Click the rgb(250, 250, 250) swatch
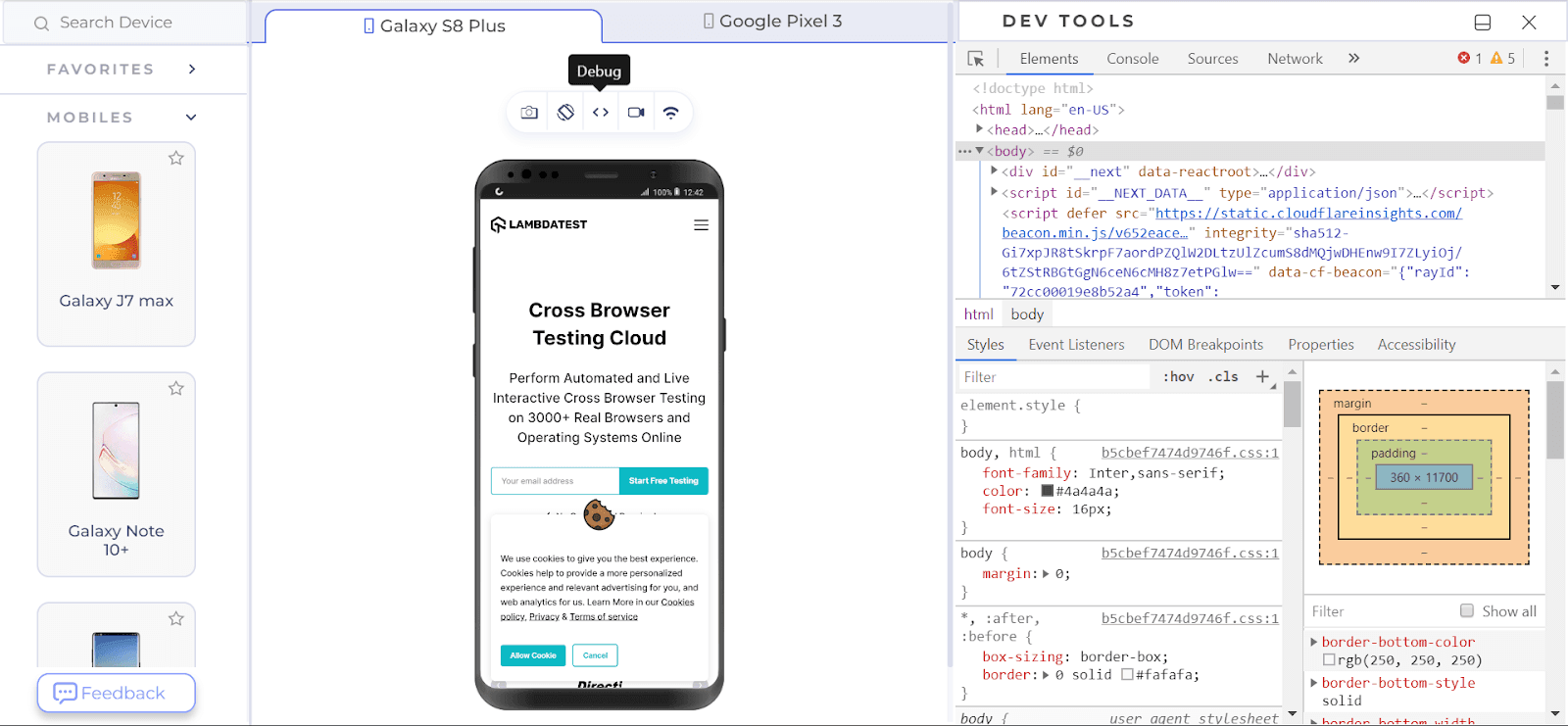 click(1329, 660)
